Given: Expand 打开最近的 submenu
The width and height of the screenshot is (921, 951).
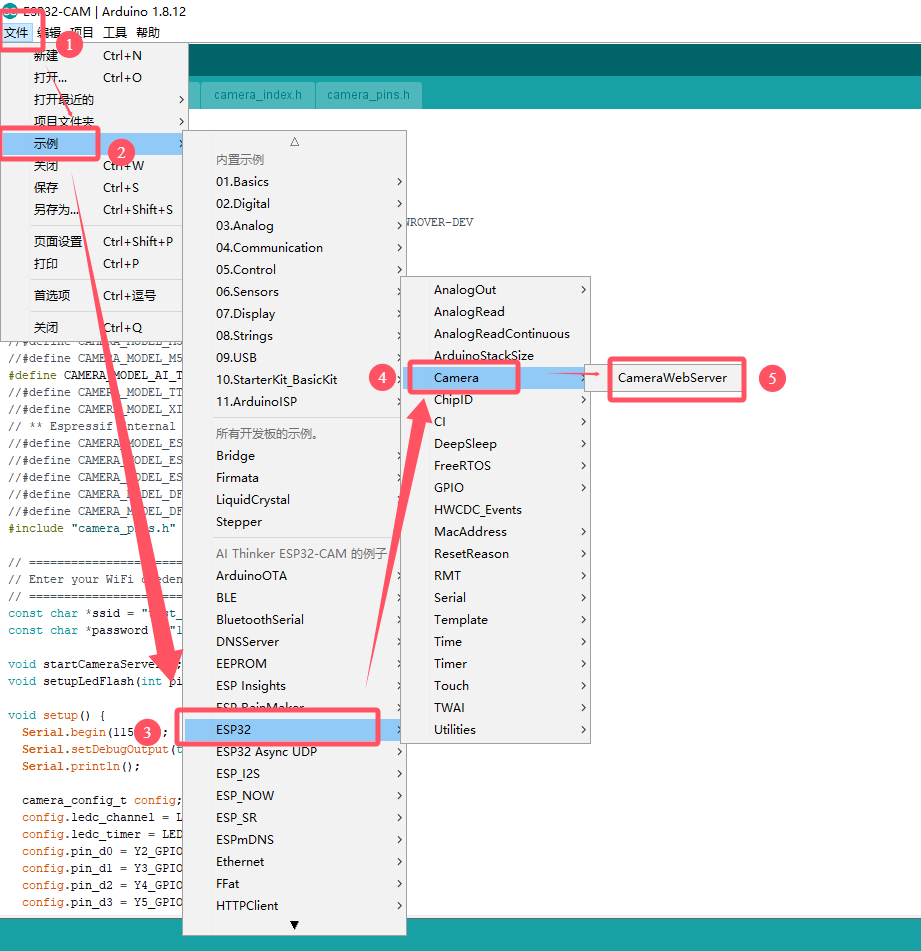Looking at the screenshot, I should 94,99.
